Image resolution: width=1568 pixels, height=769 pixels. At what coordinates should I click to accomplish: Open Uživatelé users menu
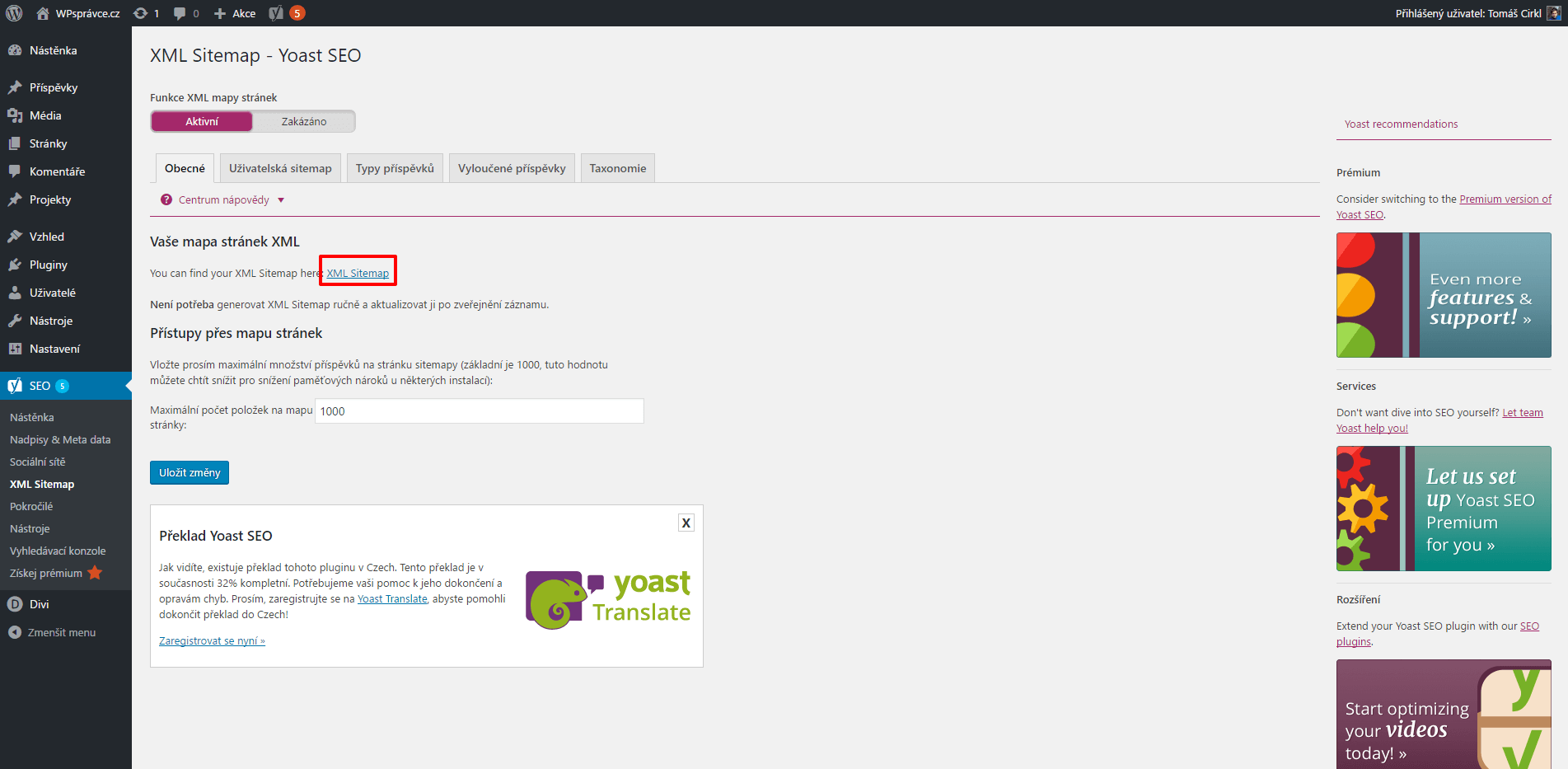click(66, 293)
